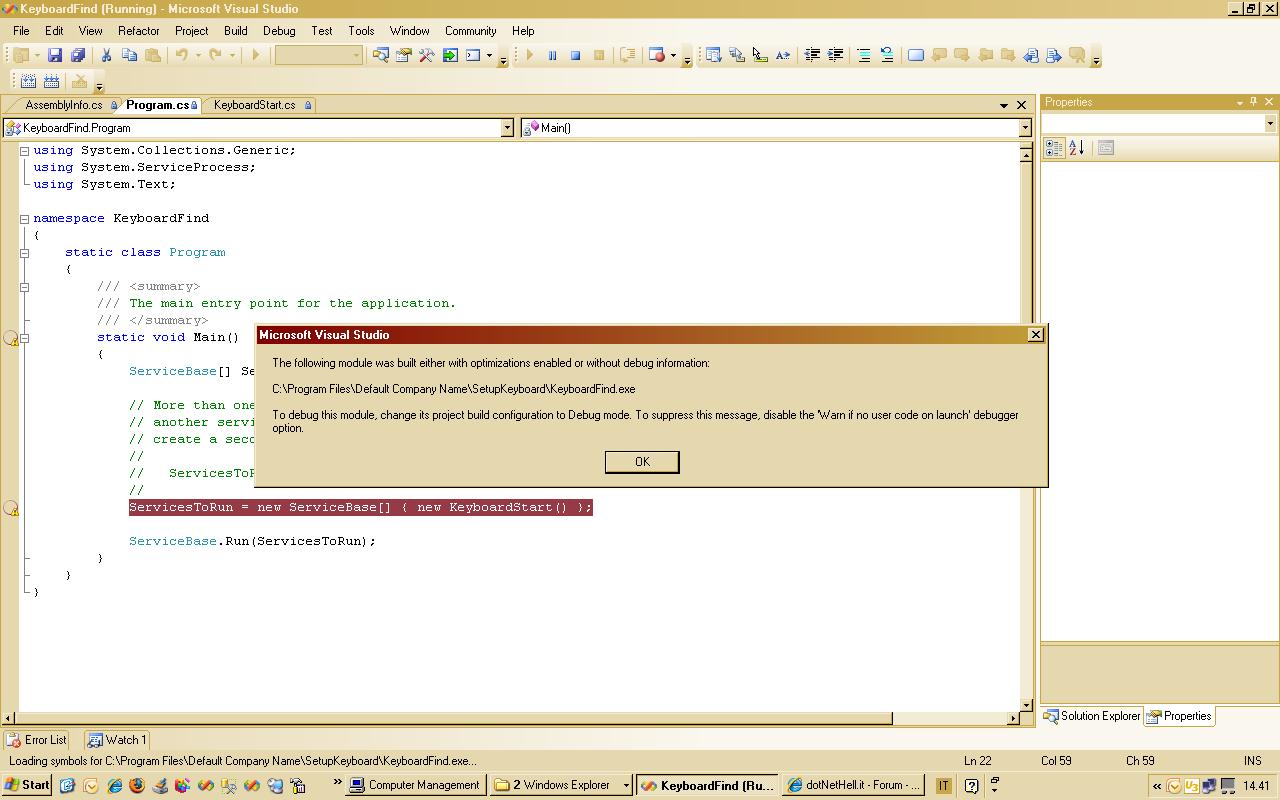Toggle breakpoint marker on ServicesToRun line

point(11,508)
